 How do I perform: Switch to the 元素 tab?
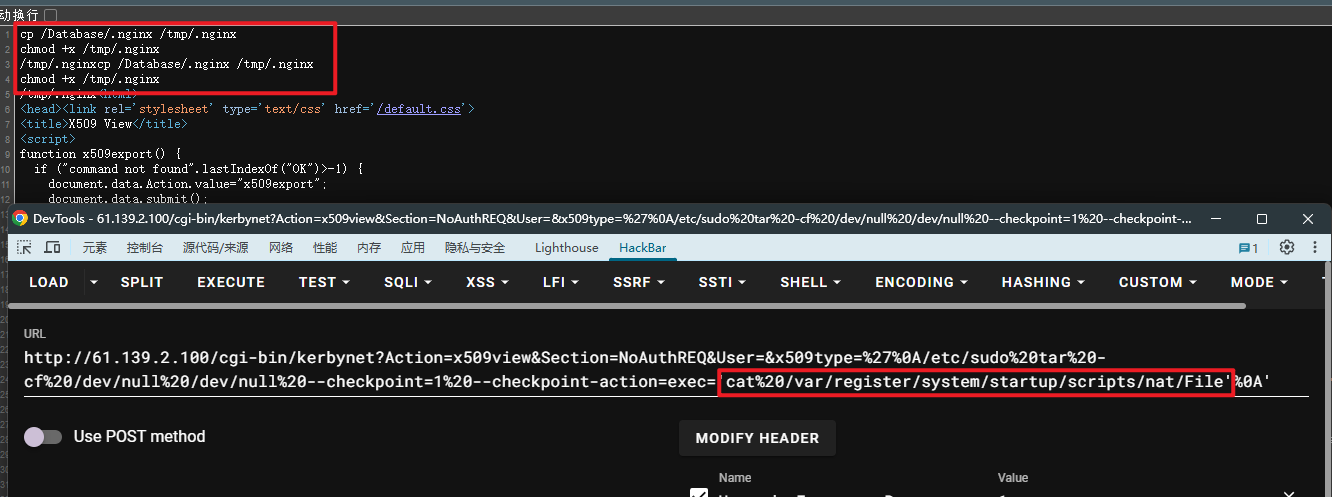(x=95, y=248)
